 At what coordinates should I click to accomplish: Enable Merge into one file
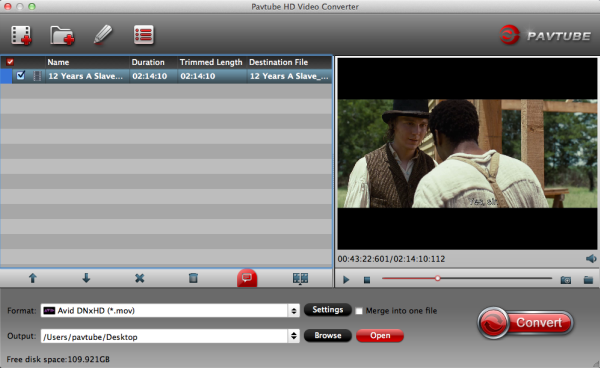(x=359, y=311)
